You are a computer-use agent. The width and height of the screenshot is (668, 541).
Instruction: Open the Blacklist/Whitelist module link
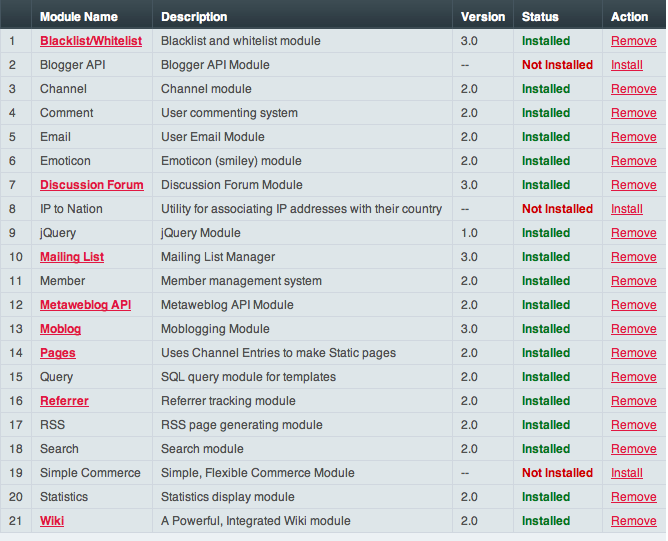point(90,41)
